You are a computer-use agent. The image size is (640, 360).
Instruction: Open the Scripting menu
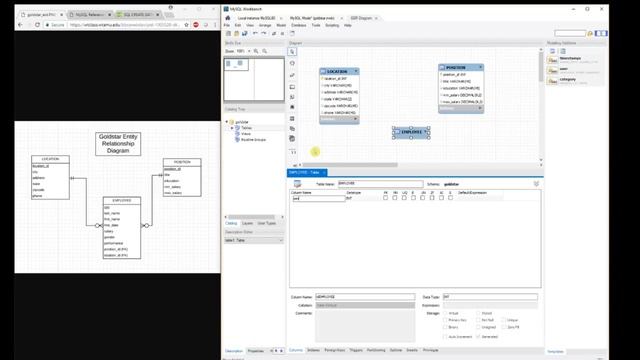pos(332,25)
